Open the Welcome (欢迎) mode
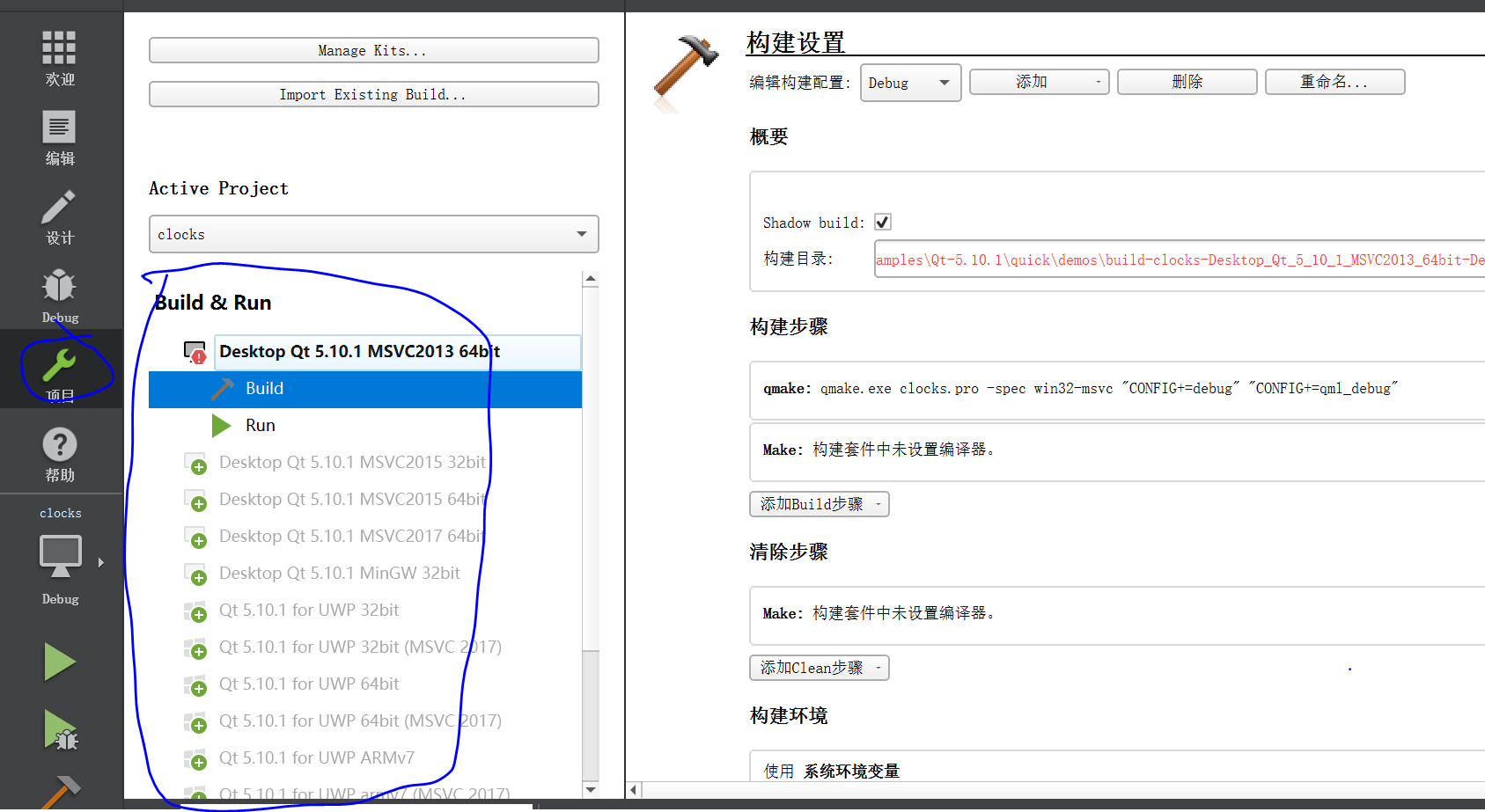The image size is (1485, 812). pyautogui.click(x=60, y=58)
